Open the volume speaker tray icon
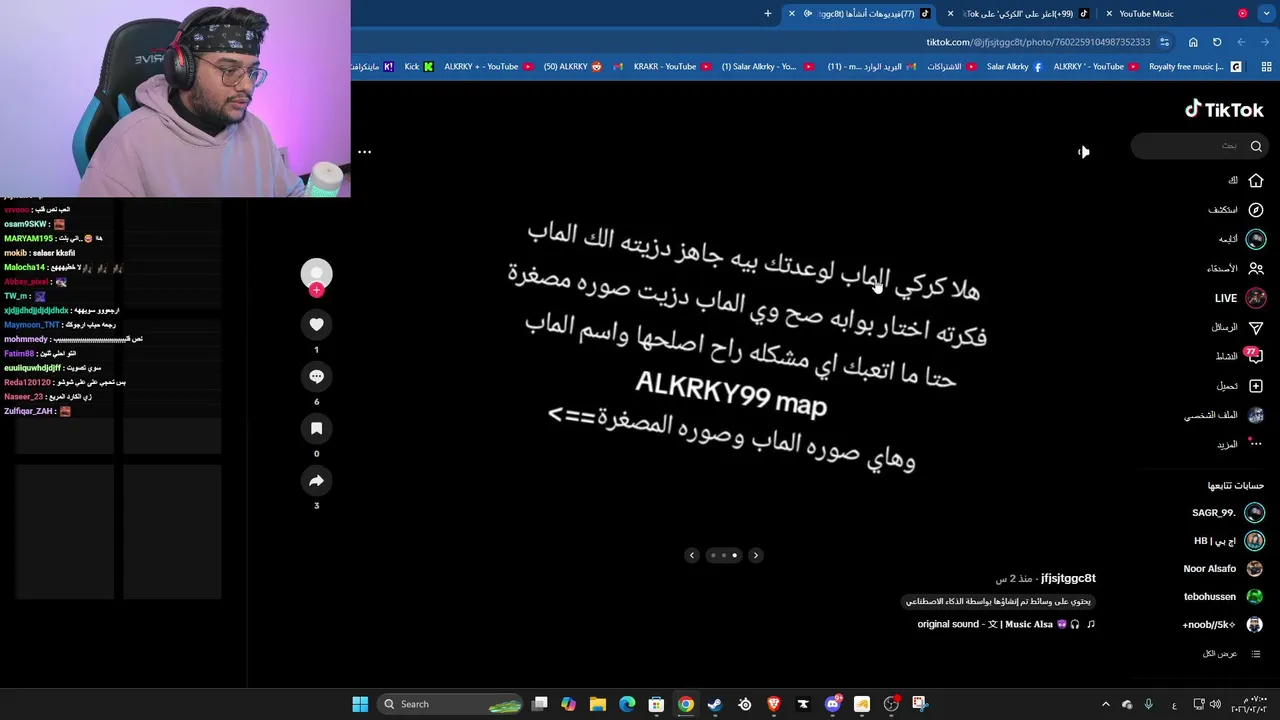This screenshot has width=1280, height=720. pyautogui.click(x=1216, y=704)
